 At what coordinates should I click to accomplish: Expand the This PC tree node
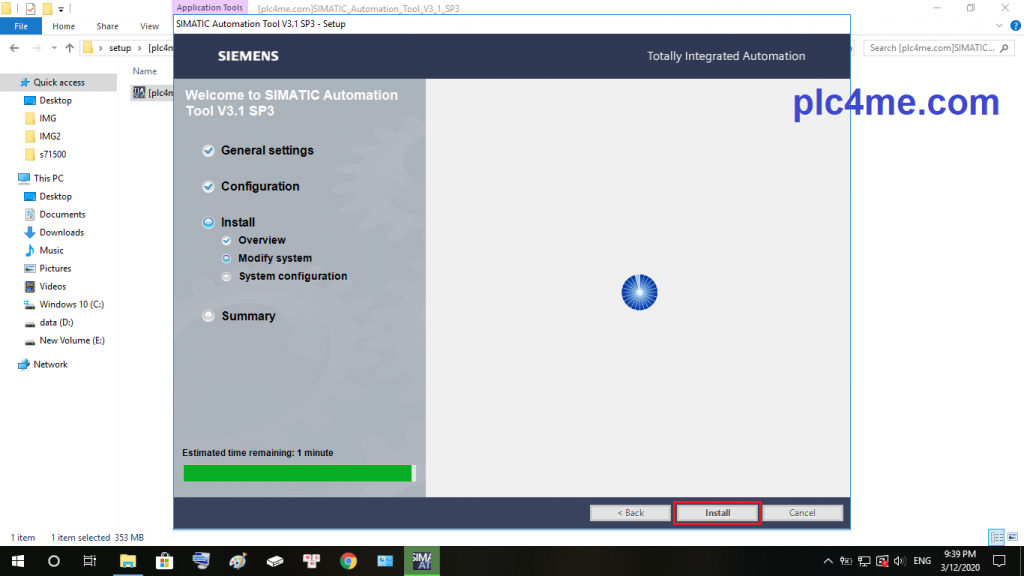(10, 178)
